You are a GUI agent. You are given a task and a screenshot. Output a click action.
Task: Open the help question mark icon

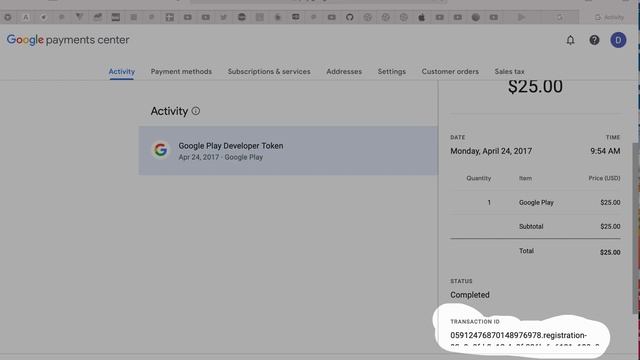click(594, 40)
